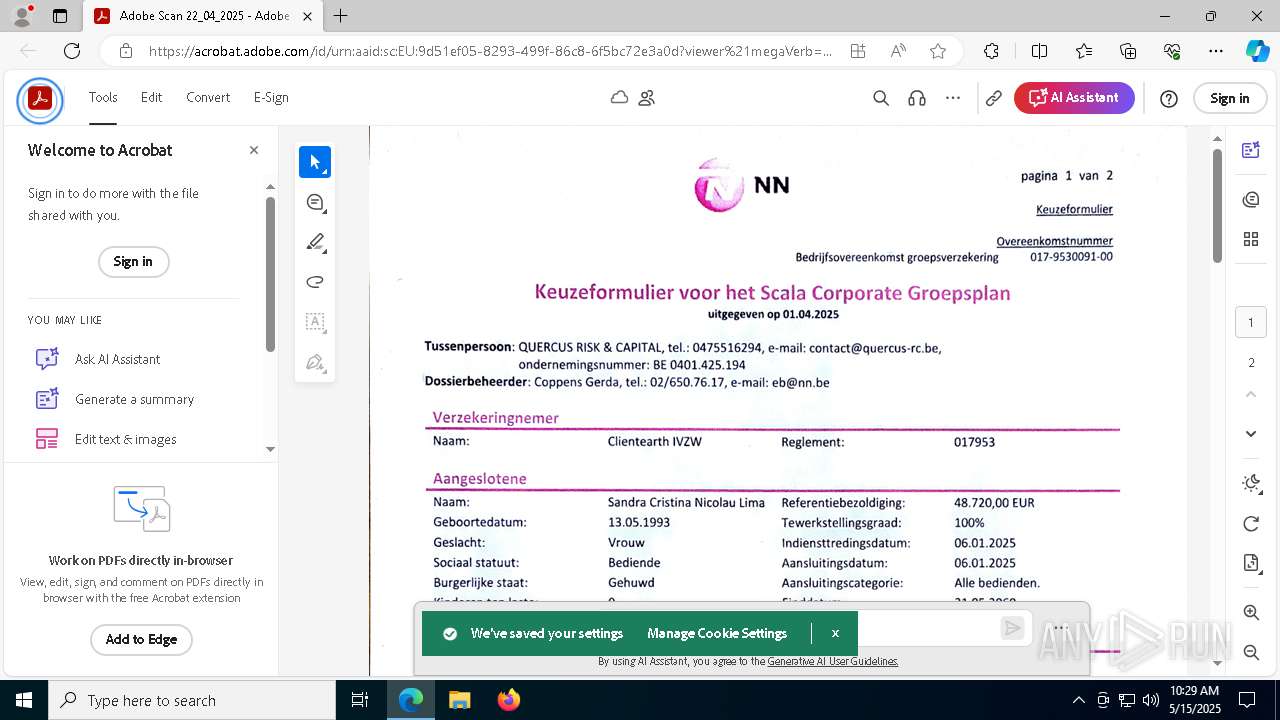The height and width of the screenshot is (720, 1280).
Task: Click the welcome panel scrollbar
Action: coord(270,275)
